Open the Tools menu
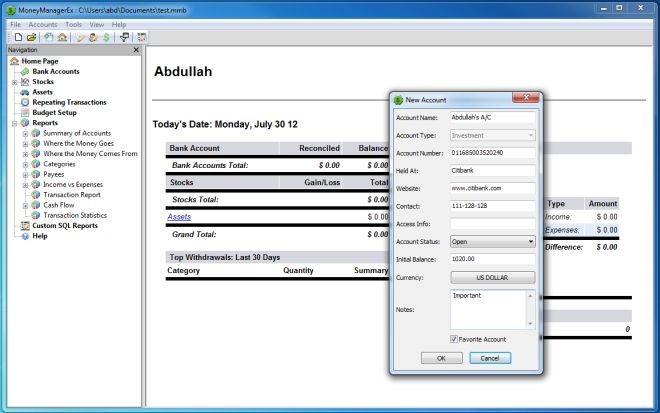Screen dimensions: 660x413 pos(73,25)
